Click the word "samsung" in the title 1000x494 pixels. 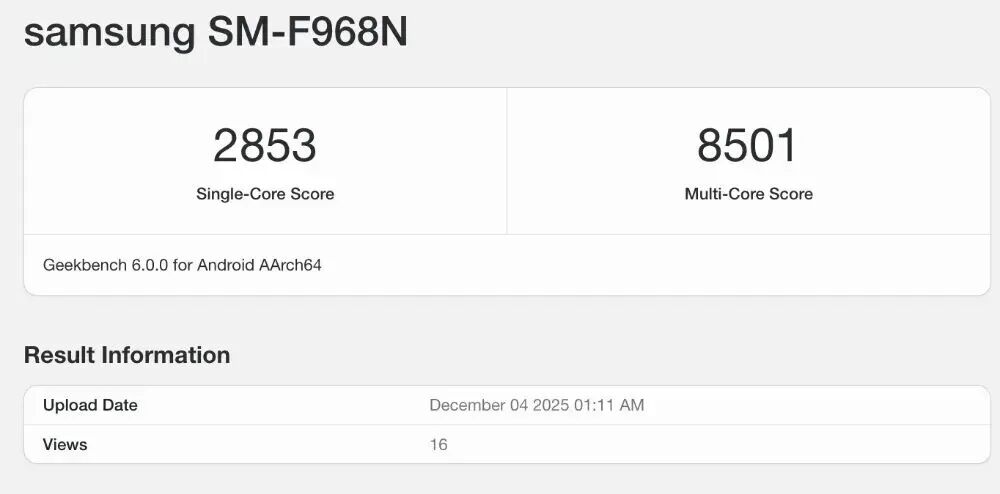click(110, 32)
